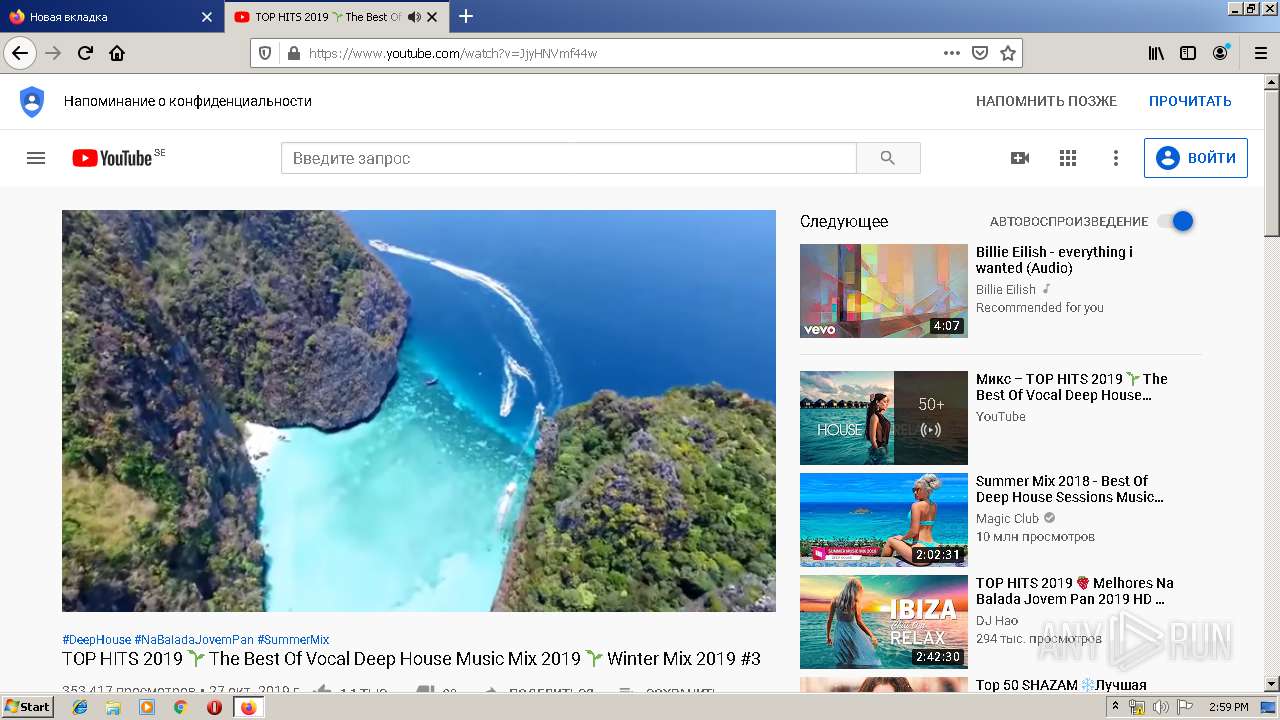Open TOP HITS 2019 Melhores Na Balada title
1280x720 pixels.
pyautogui.click(x=1075, y=591)
